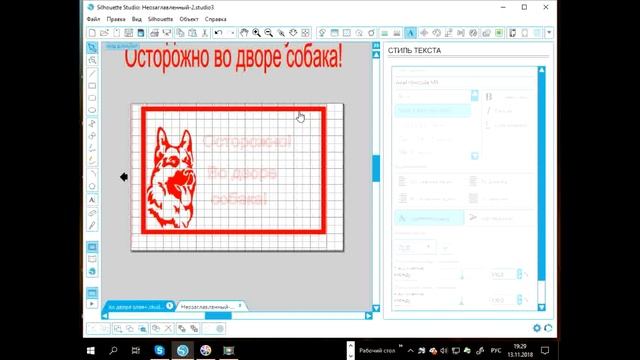Select the hand pan tool
The image size is (640, 360).
244,33
